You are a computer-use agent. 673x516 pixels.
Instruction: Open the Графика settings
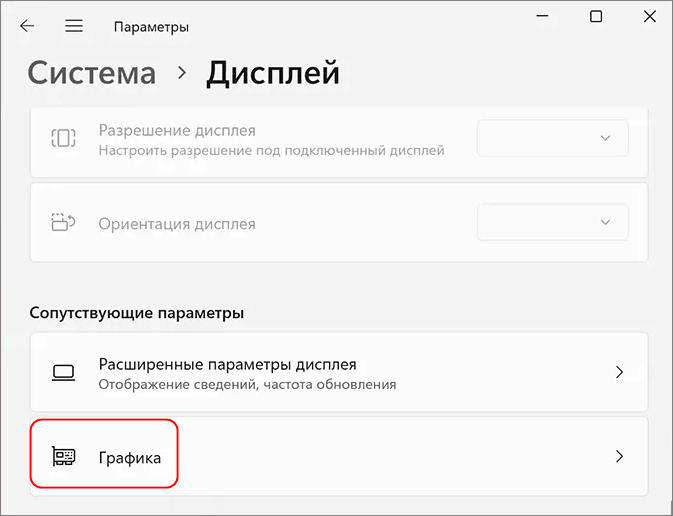(x=339, y=456)
